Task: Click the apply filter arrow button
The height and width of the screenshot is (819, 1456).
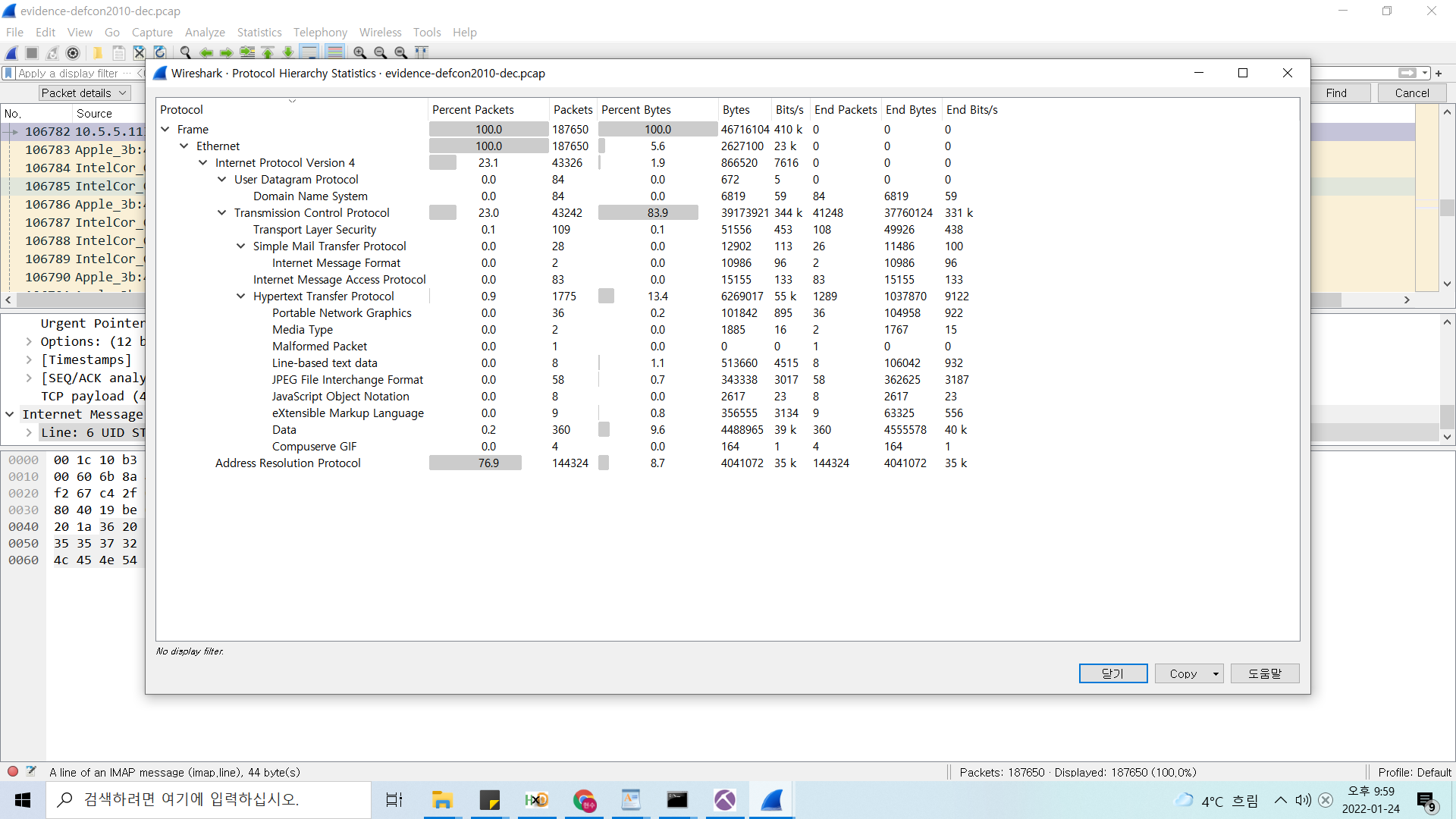Action: click(1407, 73)
